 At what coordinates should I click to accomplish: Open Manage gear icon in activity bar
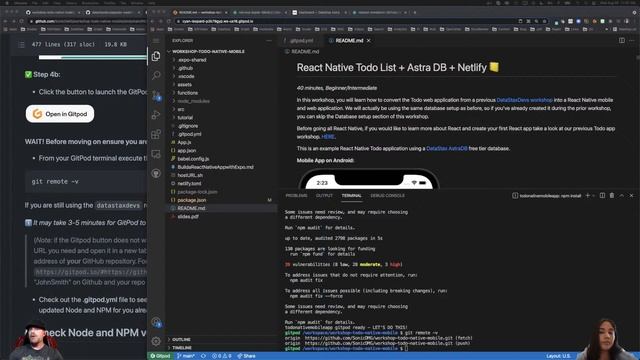coord(156,341)
